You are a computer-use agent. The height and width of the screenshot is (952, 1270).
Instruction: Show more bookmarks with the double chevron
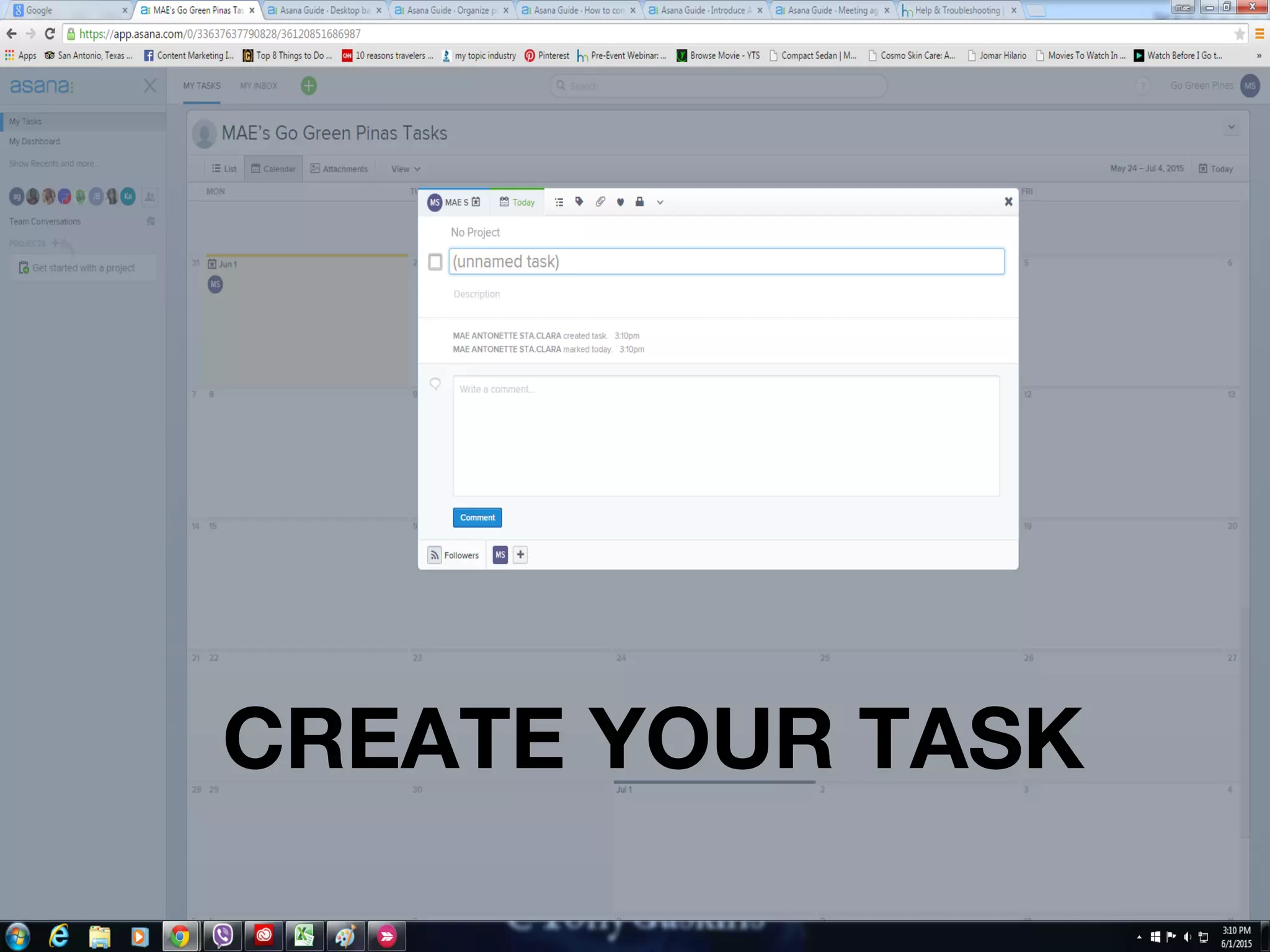pos(1259,55)
